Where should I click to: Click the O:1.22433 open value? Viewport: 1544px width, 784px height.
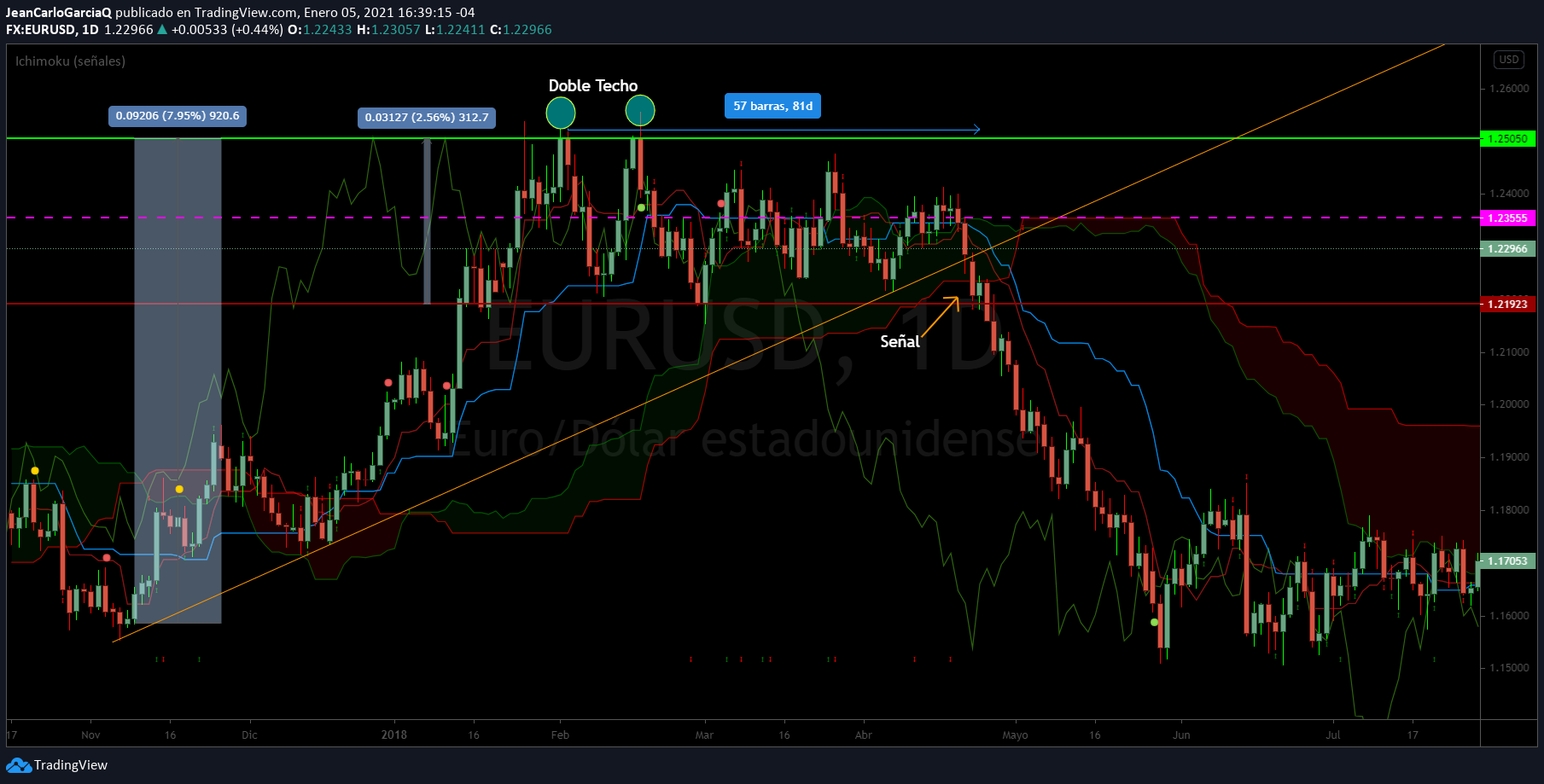click(x=320, y=30)
